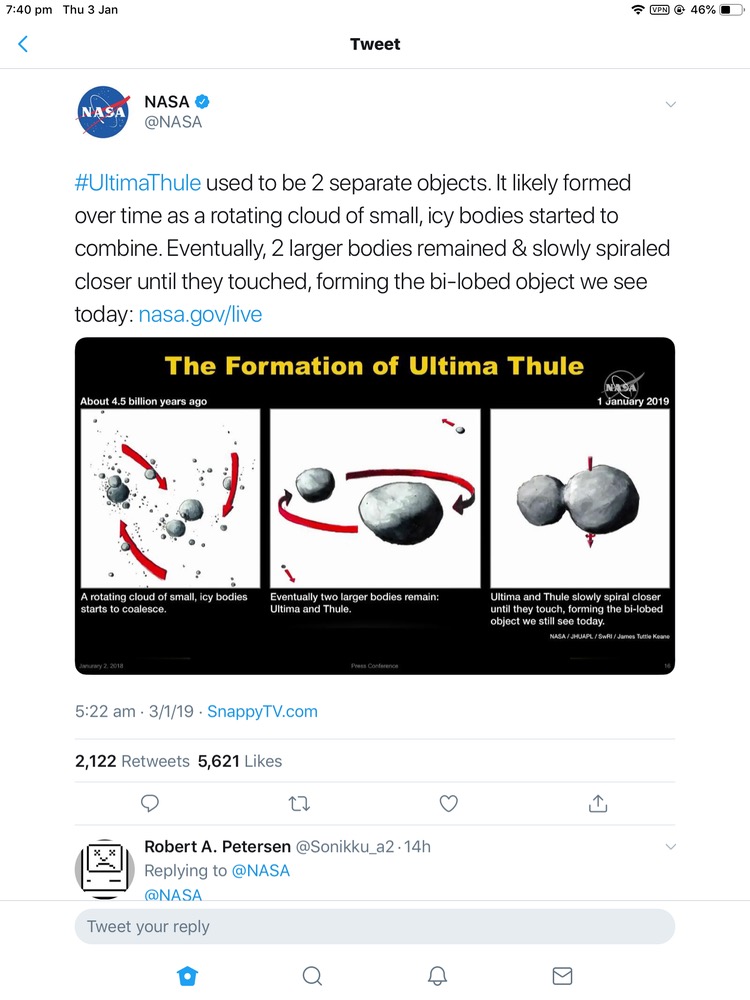Tap the Tweet your reply field
This screenshot has width=750, height=1000.
pos(375,926)
